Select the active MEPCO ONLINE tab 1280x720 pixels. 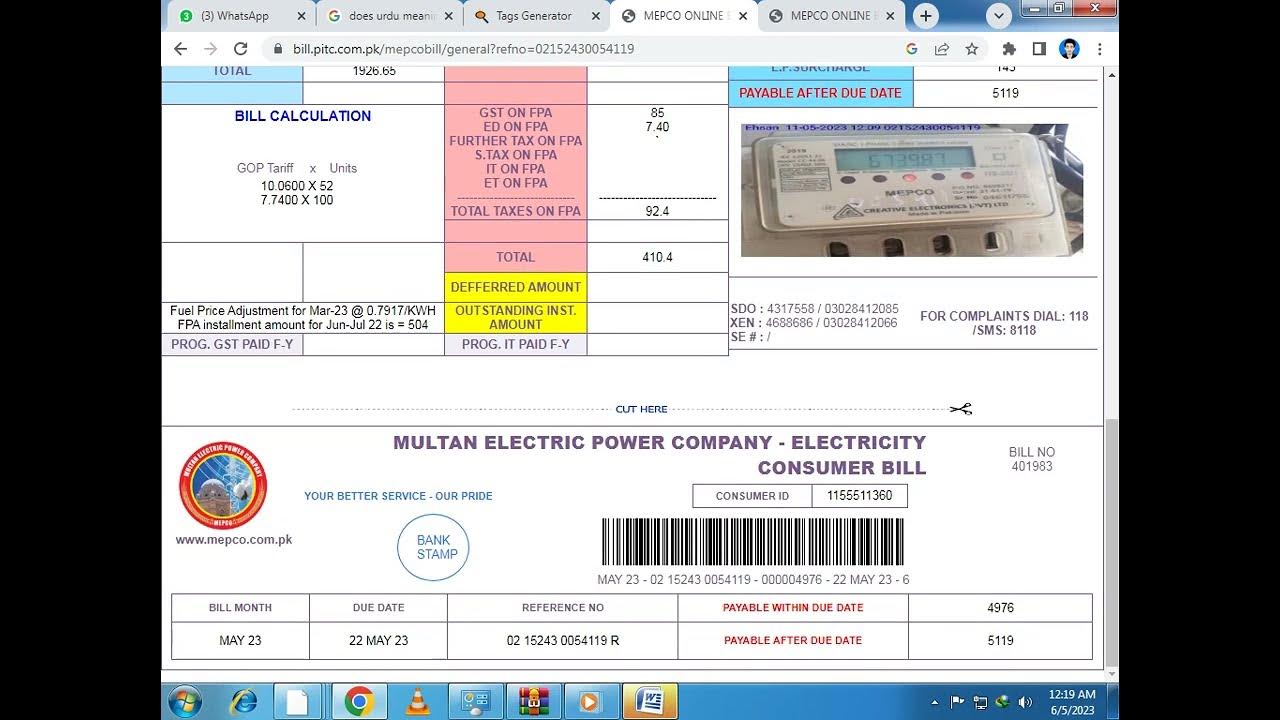682,16
